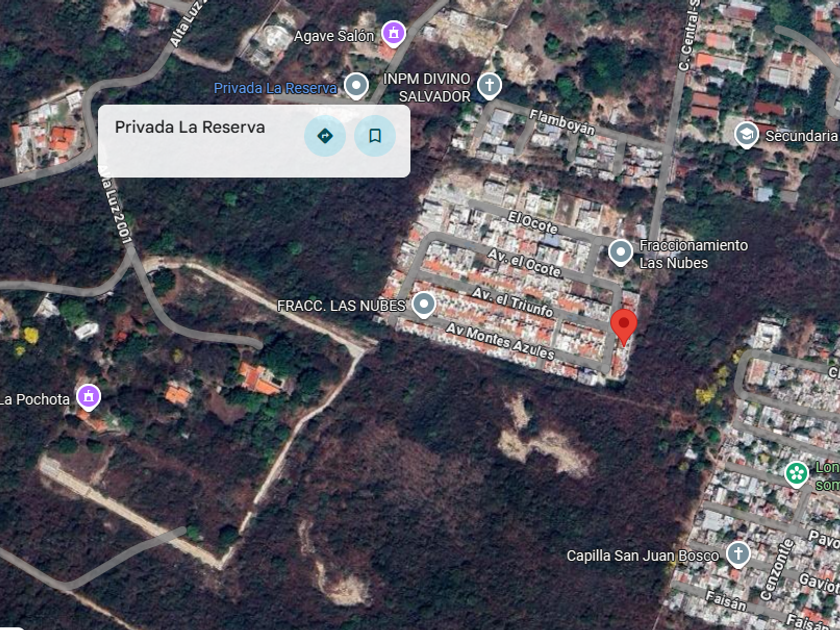
Task: Click the Fraccionamiento Las Nubes location pin
Action: pos(620,252)
